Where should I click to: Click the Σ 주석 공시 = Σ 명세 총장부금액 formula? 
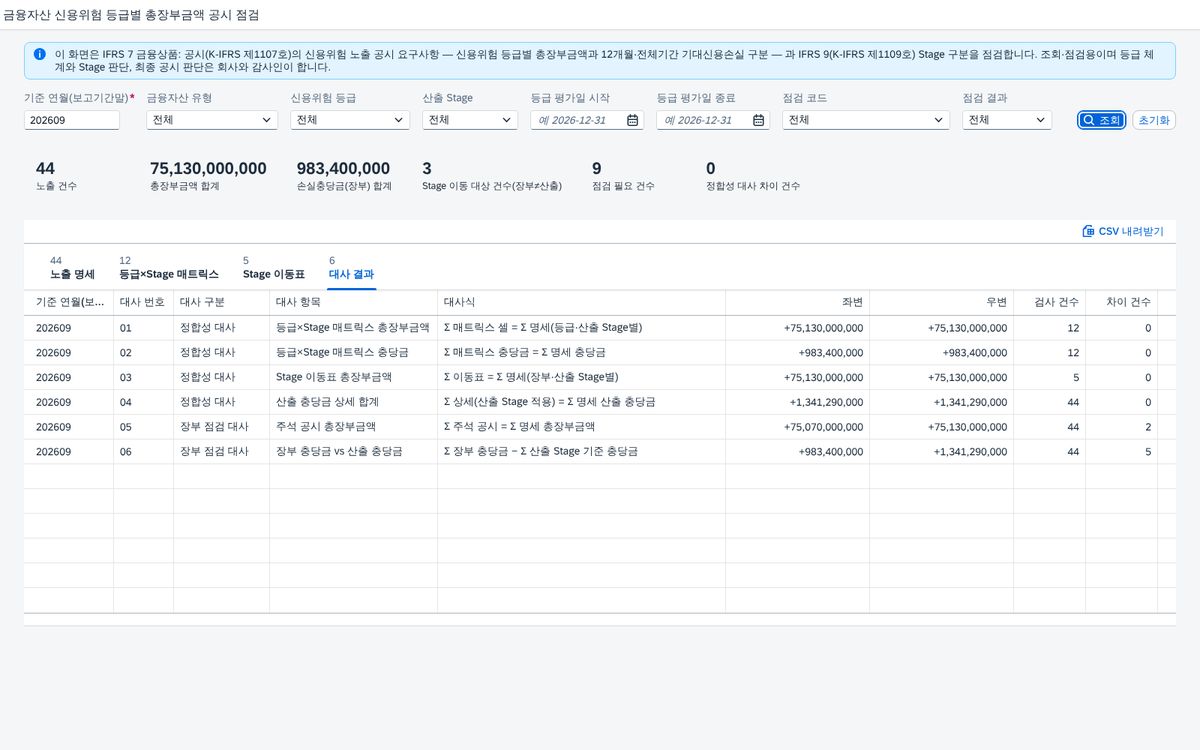tap(519, 427)
